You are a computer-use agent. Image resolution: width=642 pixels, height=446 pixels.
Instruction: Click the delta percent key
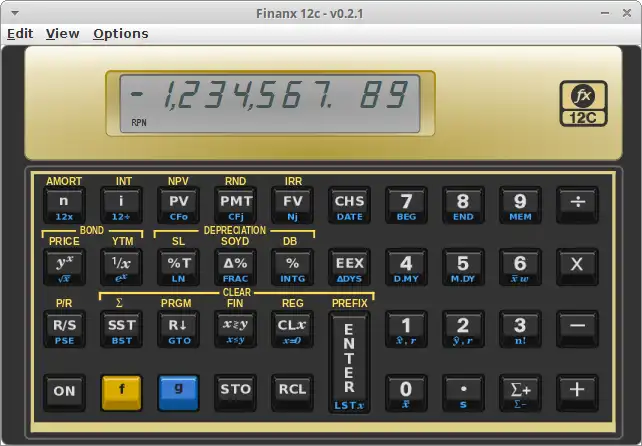pyautogui.click(x=235, y=267)
